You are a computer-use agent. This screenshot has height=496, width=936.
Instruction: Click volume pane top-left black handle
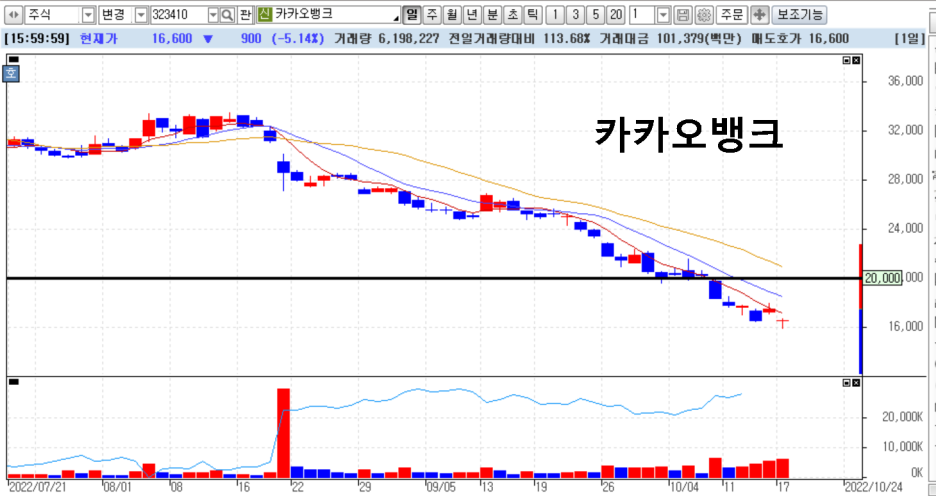pos(14,382)
